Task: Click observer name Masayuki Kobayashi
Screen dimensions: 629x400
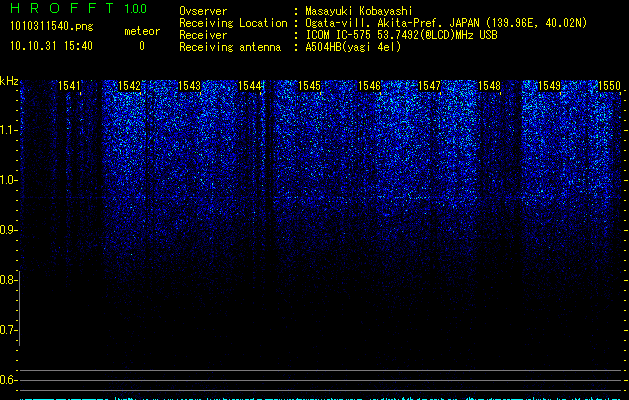Action: point(359,11)
